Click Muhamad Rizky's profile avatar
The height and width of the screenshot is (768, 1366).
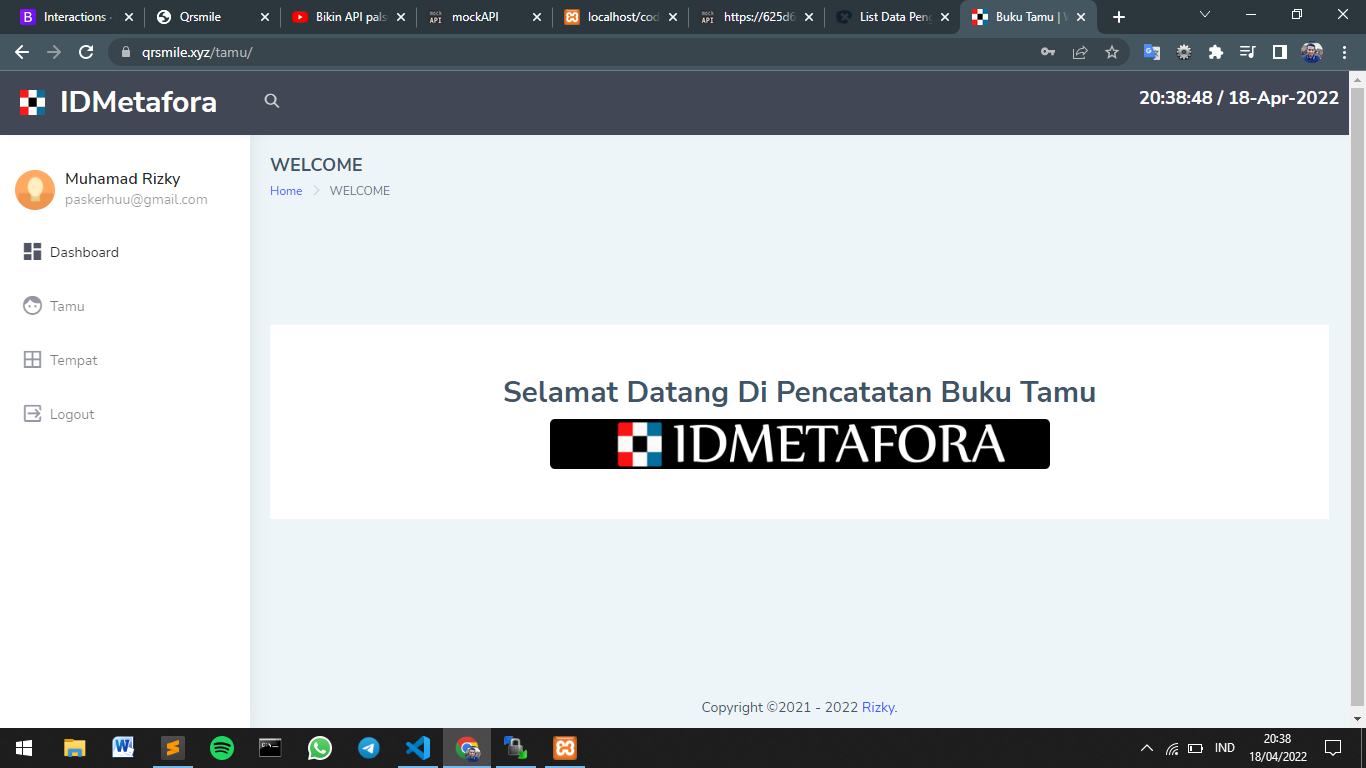tap(35, 189)
